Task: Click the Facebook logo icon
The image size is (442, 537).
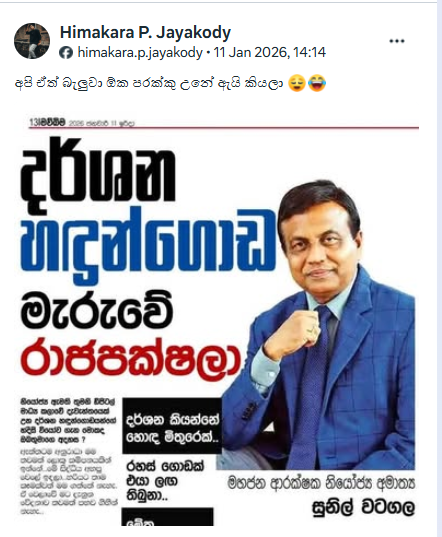Action: click(66, 53)
